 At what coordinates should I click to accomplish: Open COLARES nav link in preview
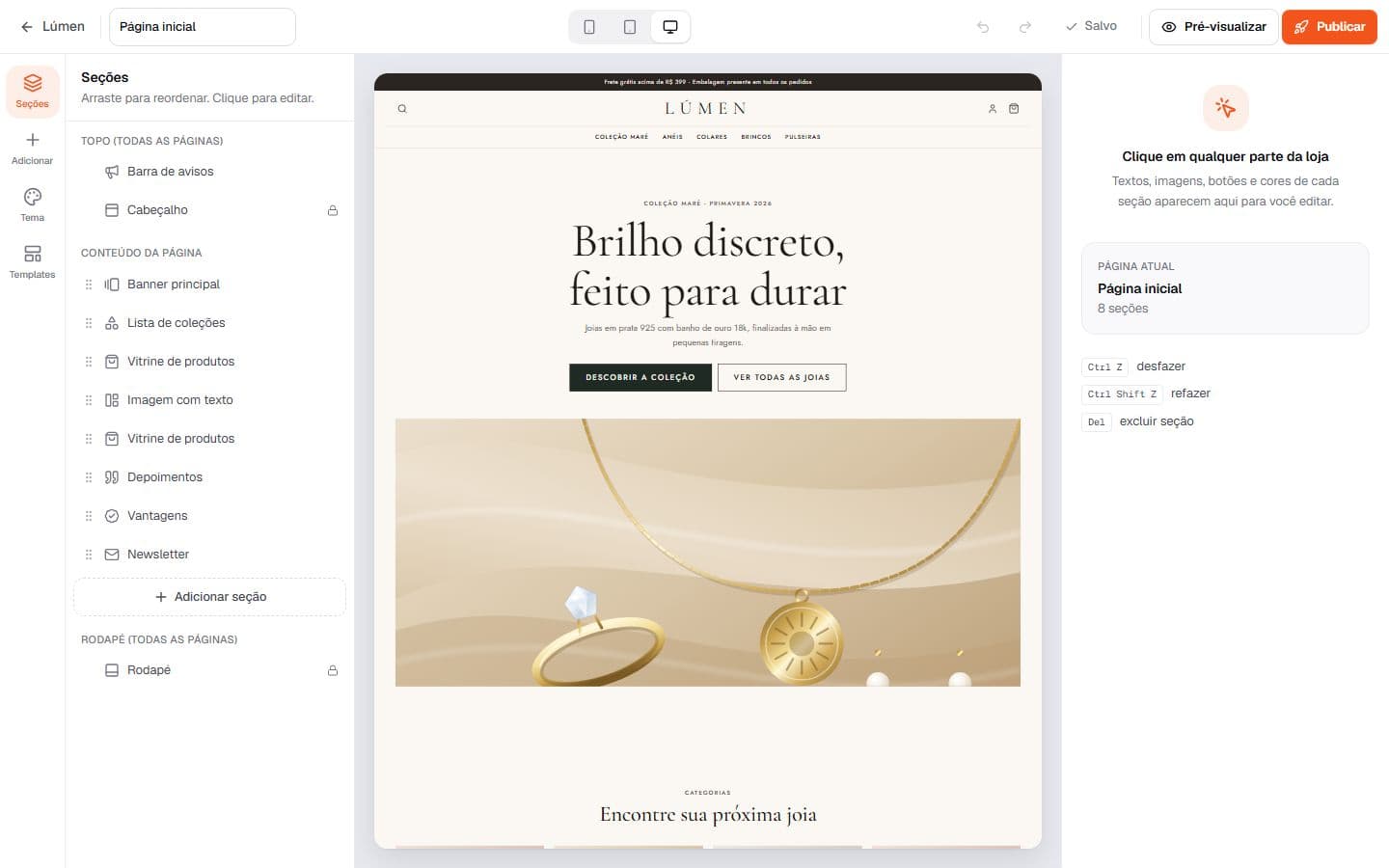[x=712, y=137]
